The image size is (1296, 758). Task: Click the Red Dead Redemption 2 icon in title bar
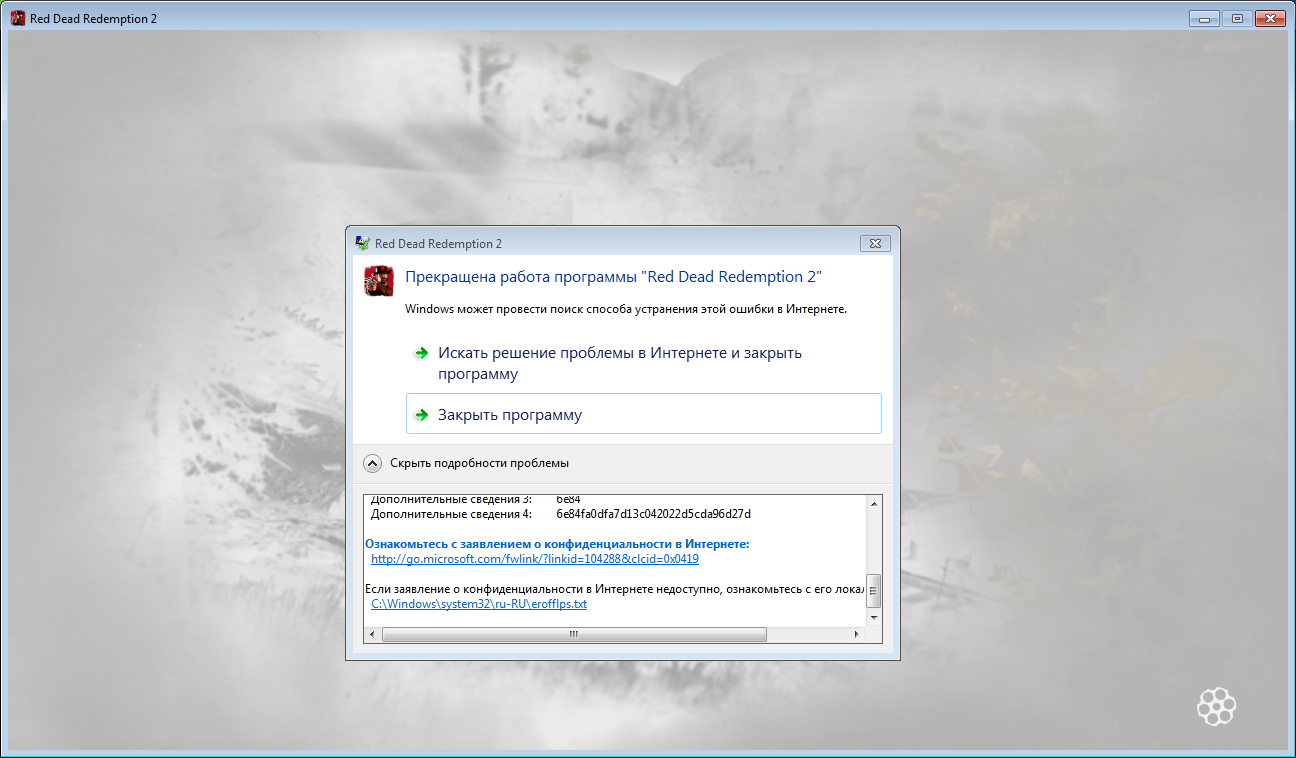17,17
